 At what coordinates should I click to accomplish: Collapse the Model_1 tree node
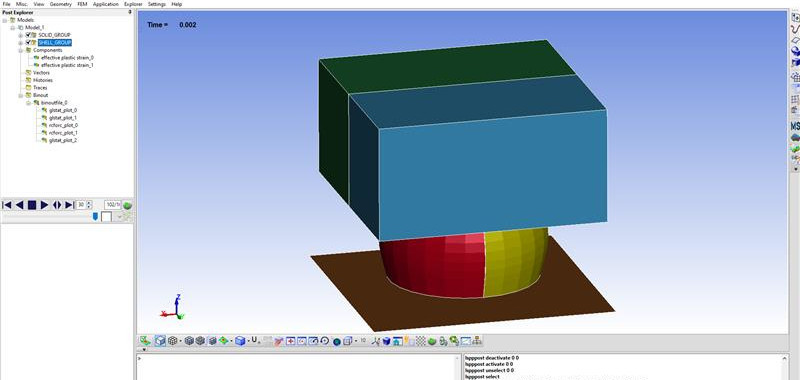coord(13,28)
